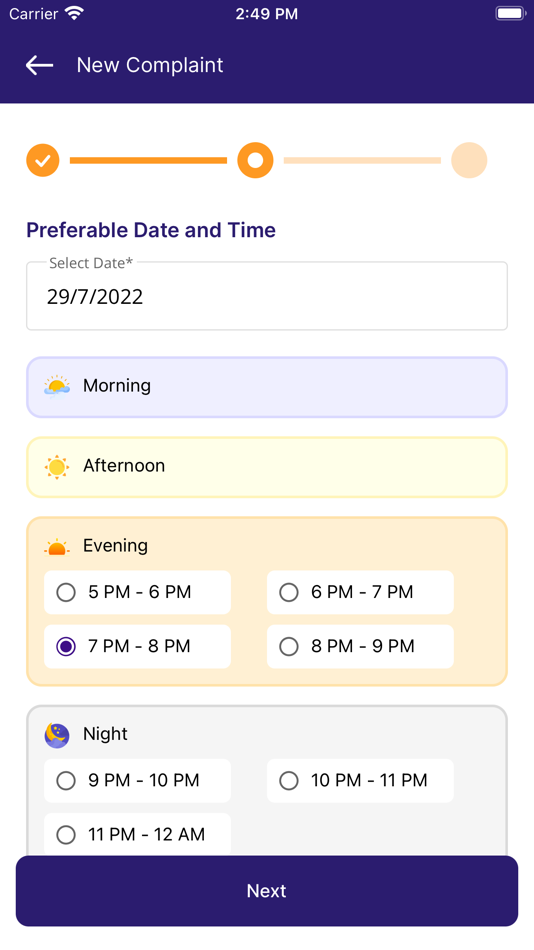Tap the back arrow icon
Viewport: 534px width, 950px height.
tap(39, 65)
